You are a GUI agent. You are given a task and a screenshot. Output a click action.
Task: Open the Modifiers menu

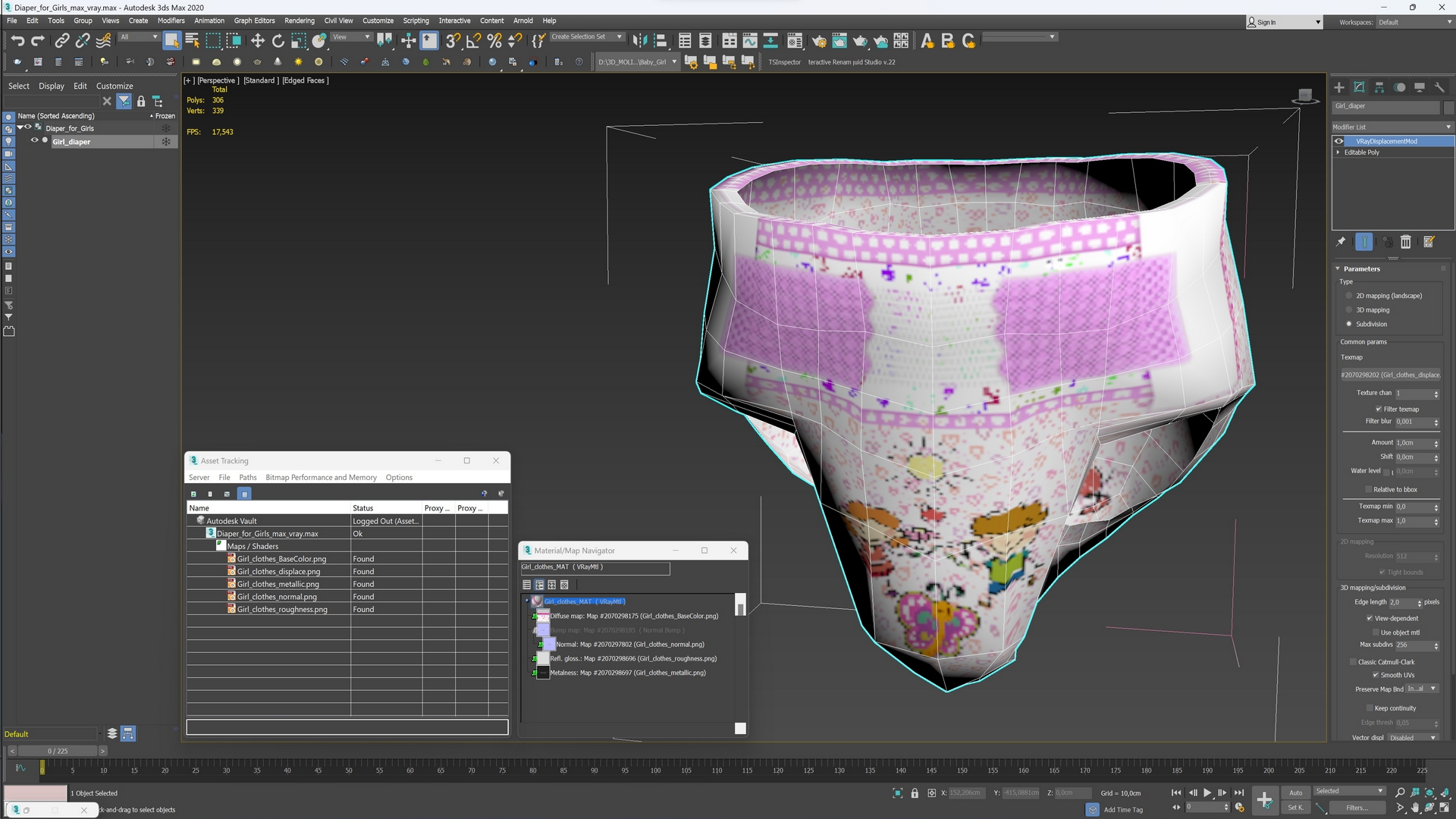pyautogui.click(x=171, y=20)
